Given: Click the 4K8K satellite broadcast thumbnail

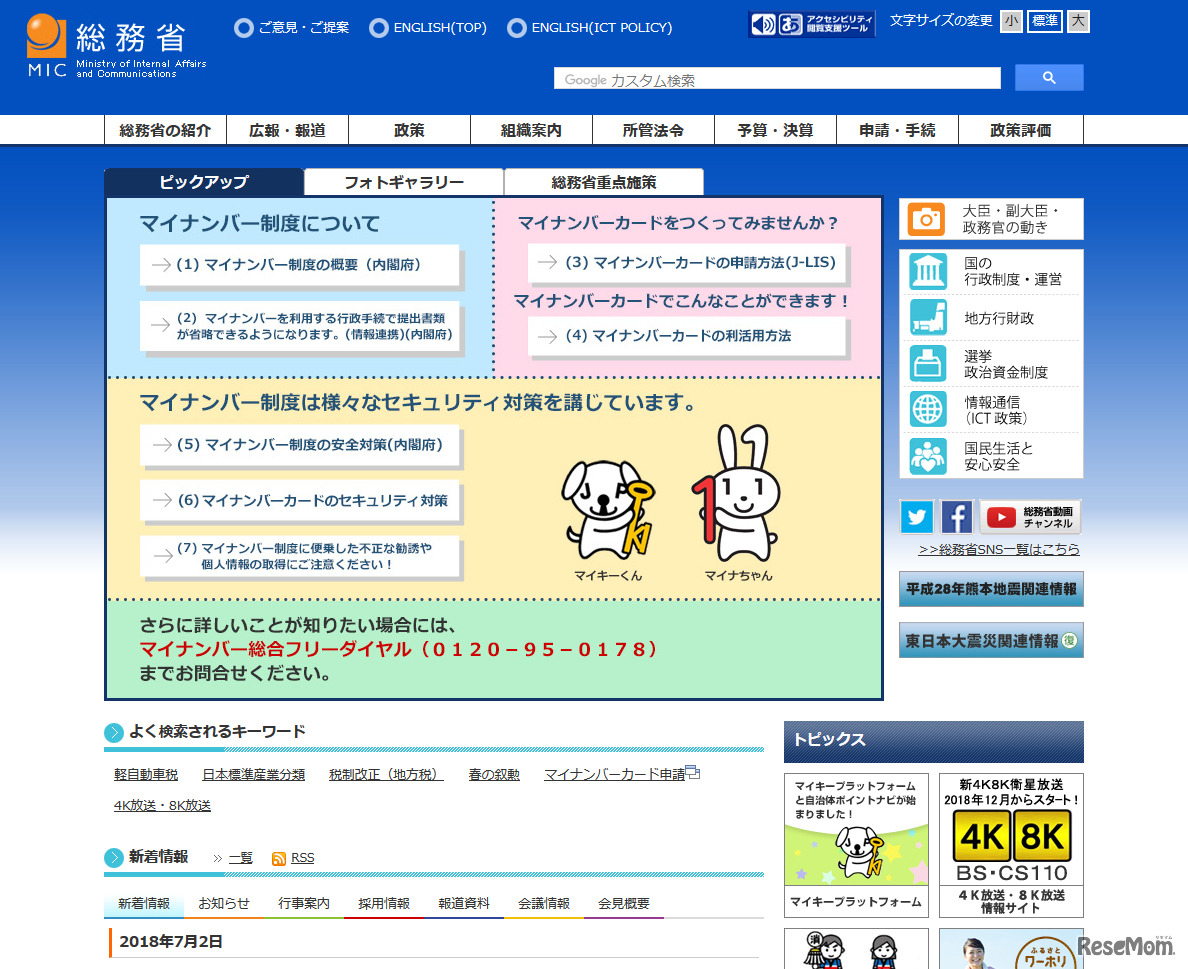Looking at the screenshot, I should (x=1010, y=845).
